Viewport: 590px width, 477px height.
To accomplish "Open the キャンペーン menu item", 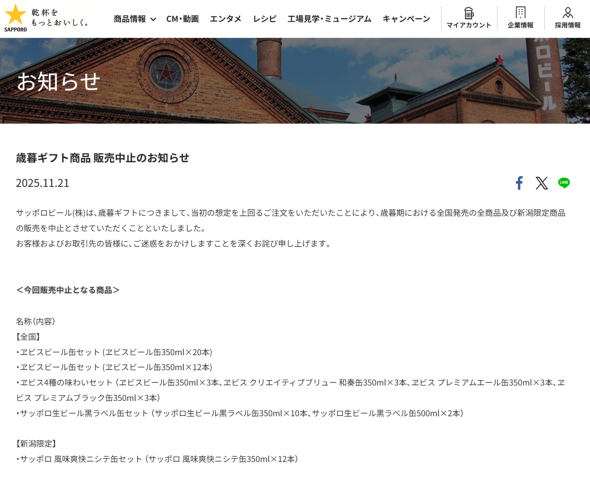I will (406, 19).
